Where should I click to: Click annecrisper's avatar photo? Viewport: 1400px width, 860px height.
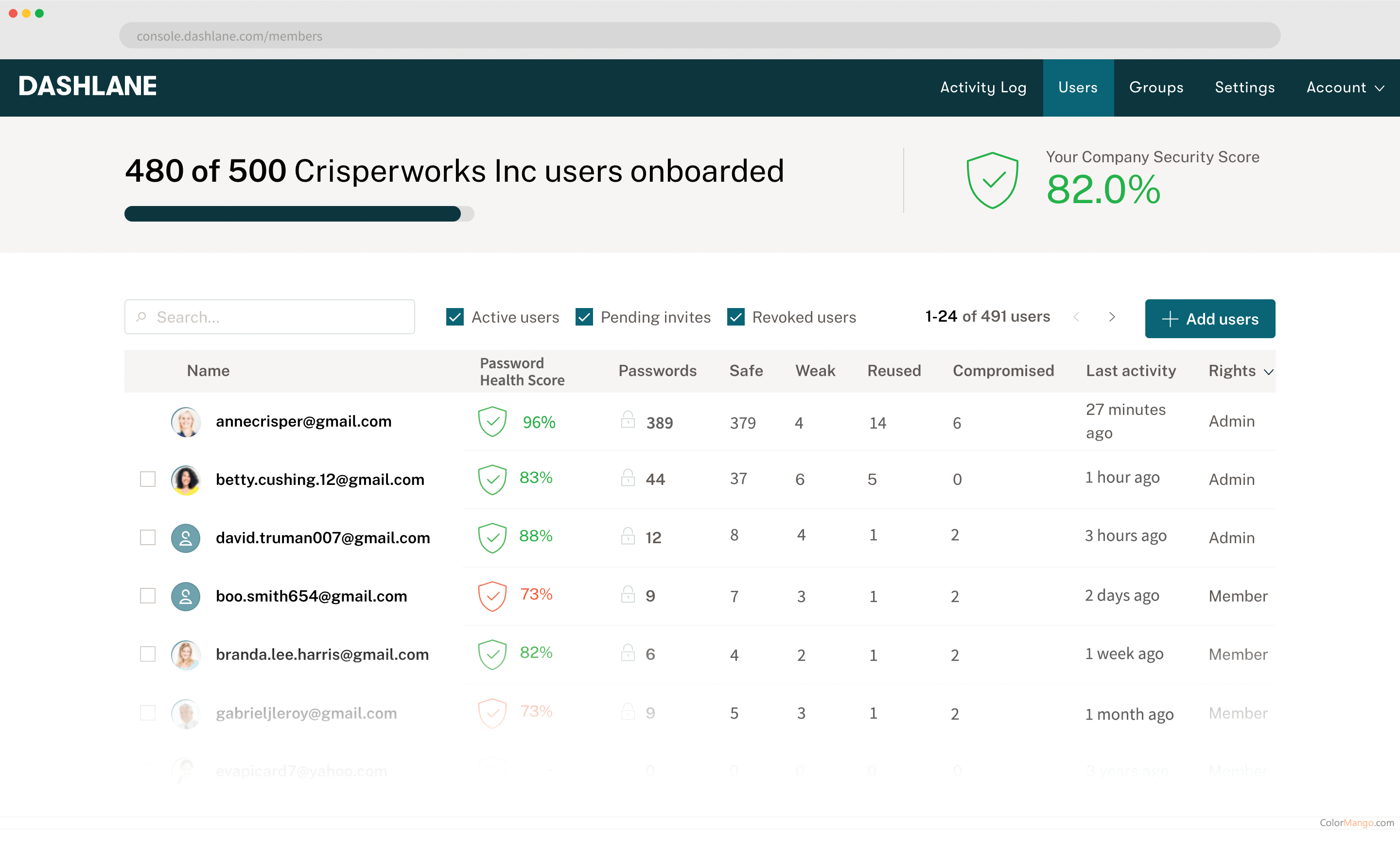pyautogui.click(x=186, y=422)
